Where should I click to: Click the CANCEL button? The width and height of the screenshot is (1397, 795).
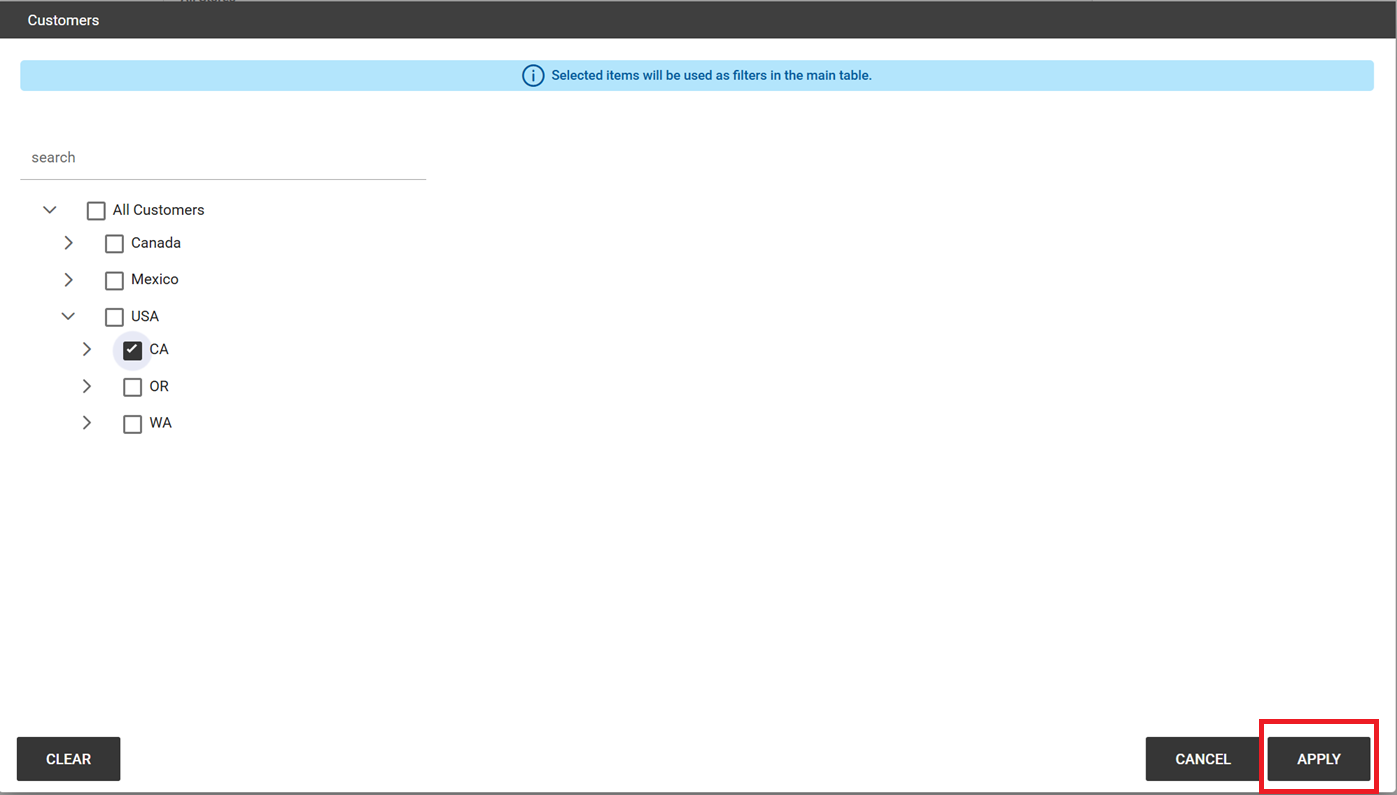pyautogui.click(x=1203, y=759)
